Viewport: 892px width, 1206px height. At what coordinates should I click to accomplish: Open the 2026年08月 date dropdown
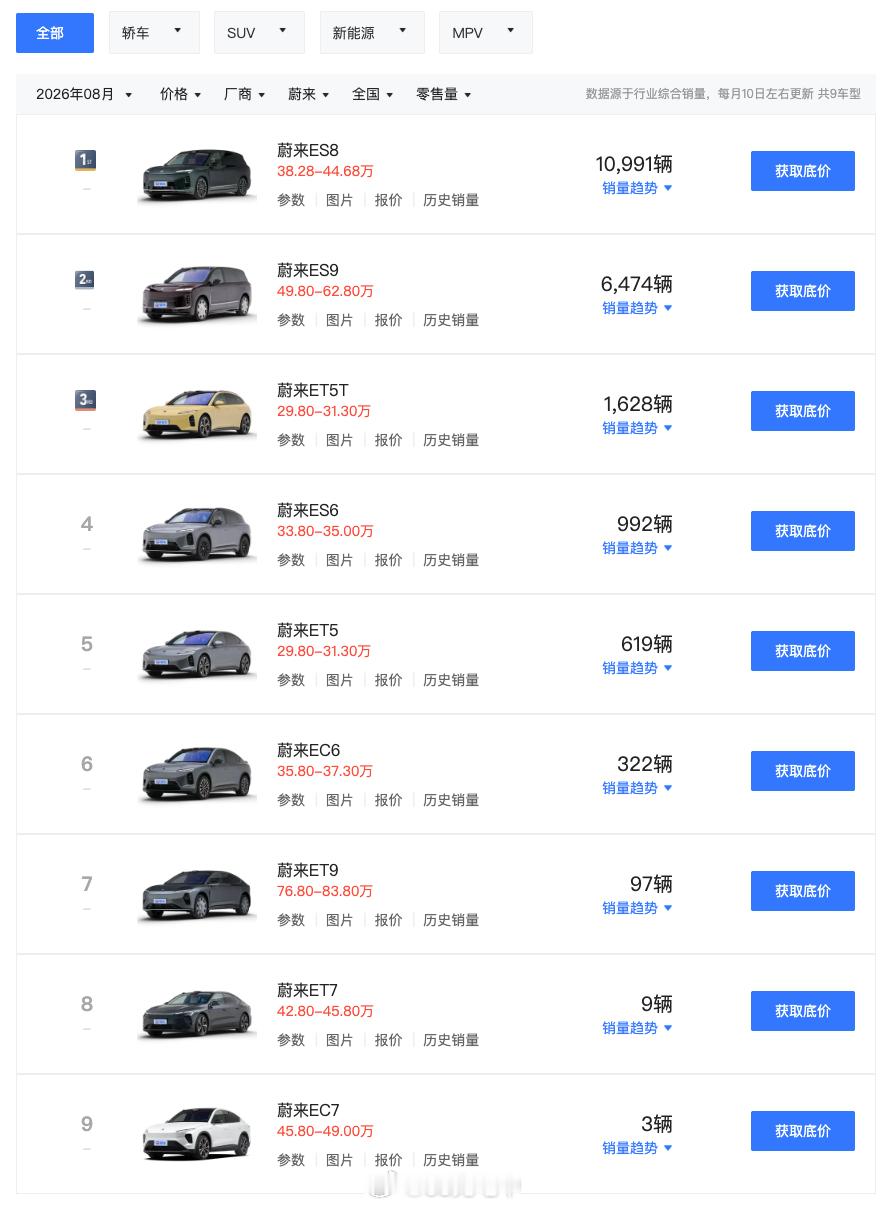click(x=84, y=94)
